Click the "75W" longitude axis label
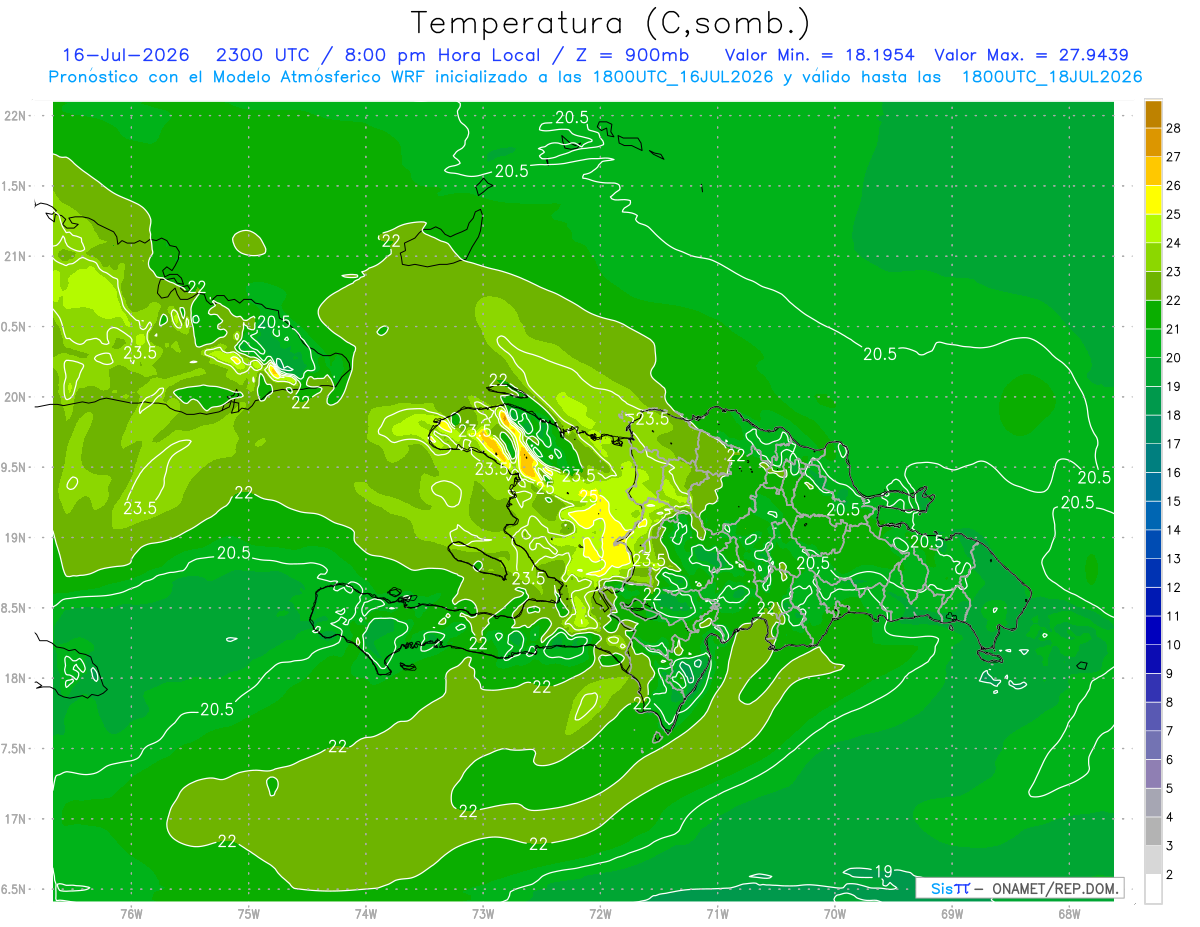The image size is (1200, 927). click(x=249, y=914)
